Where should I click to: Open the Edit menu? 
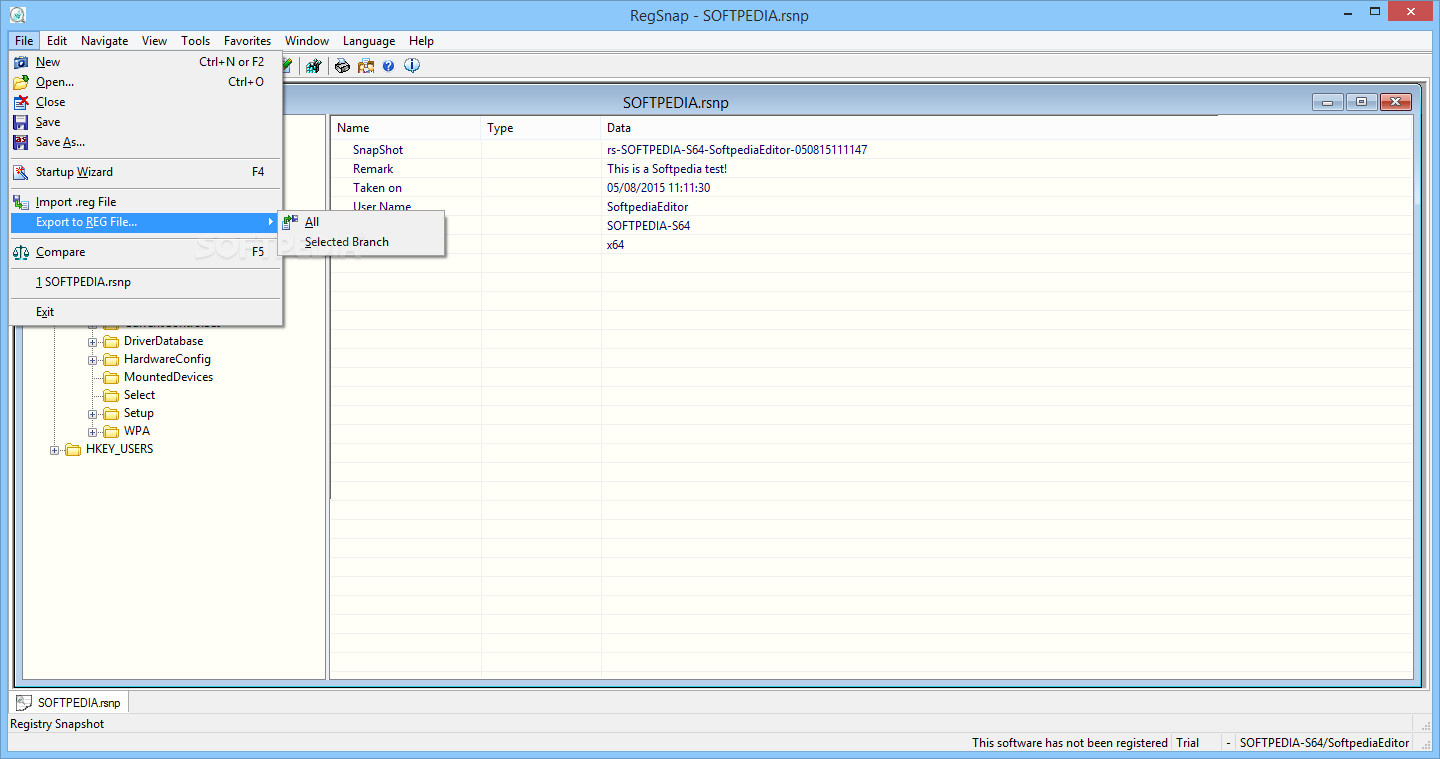[x=57, y=41]
